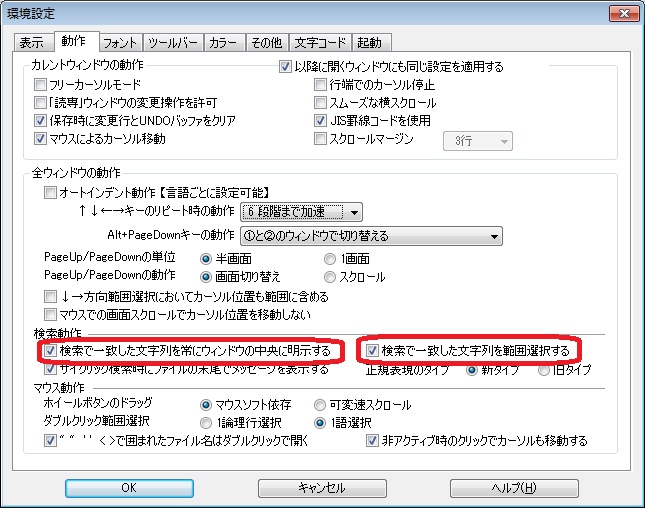Disable JIS罫線コードを使用 checkbox

[321, 121]
